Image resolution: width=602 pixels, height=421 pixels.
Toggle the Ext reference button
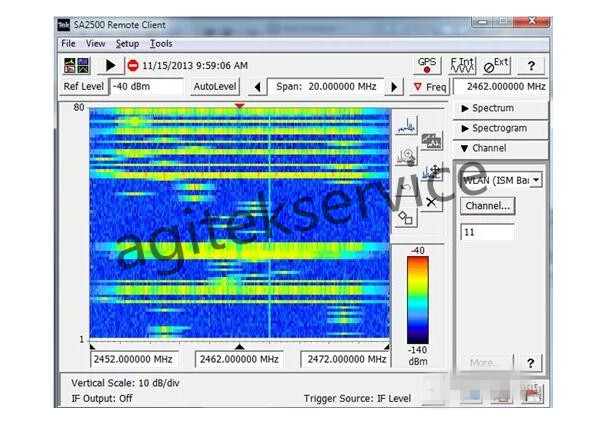[x=496, y=65]
